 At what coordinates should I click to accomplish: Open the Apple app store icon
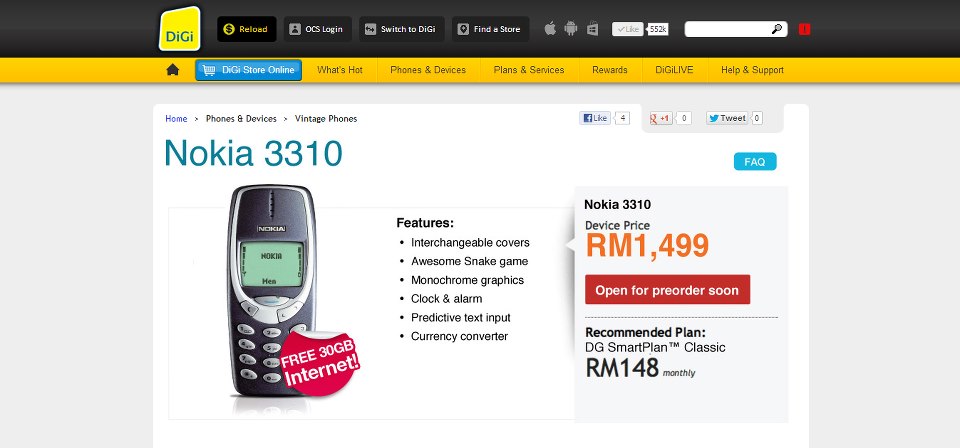click(x=550, y=28)
